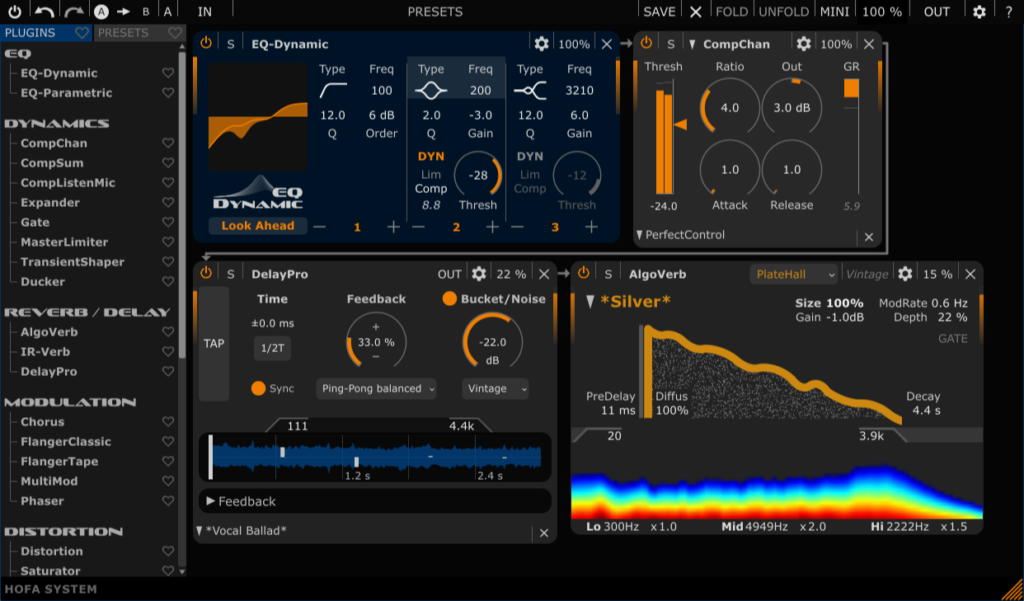Toggle the global power button in top bar
Image resolution: width=1024 pixels, height=601 pixels.
(x=14, y=11)
